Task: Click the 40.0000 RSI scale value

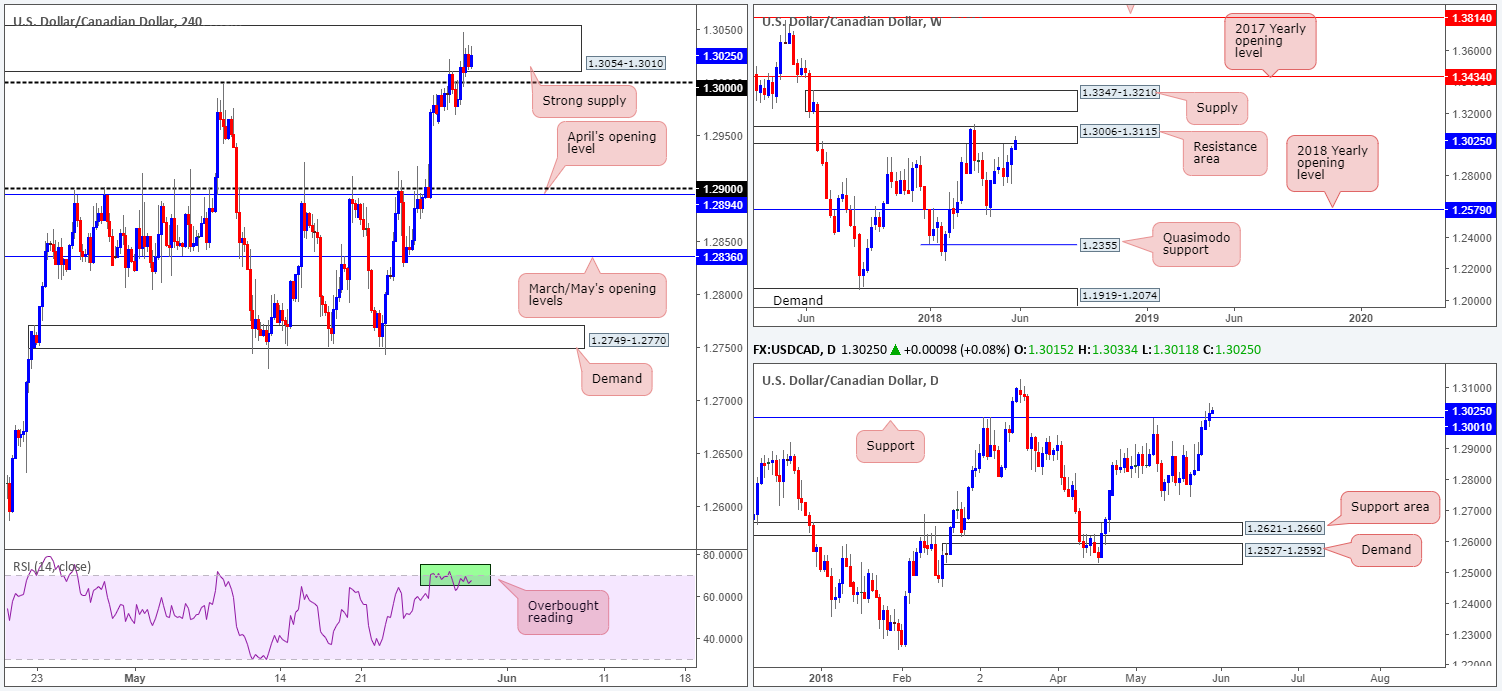Action: pos(723,638)
